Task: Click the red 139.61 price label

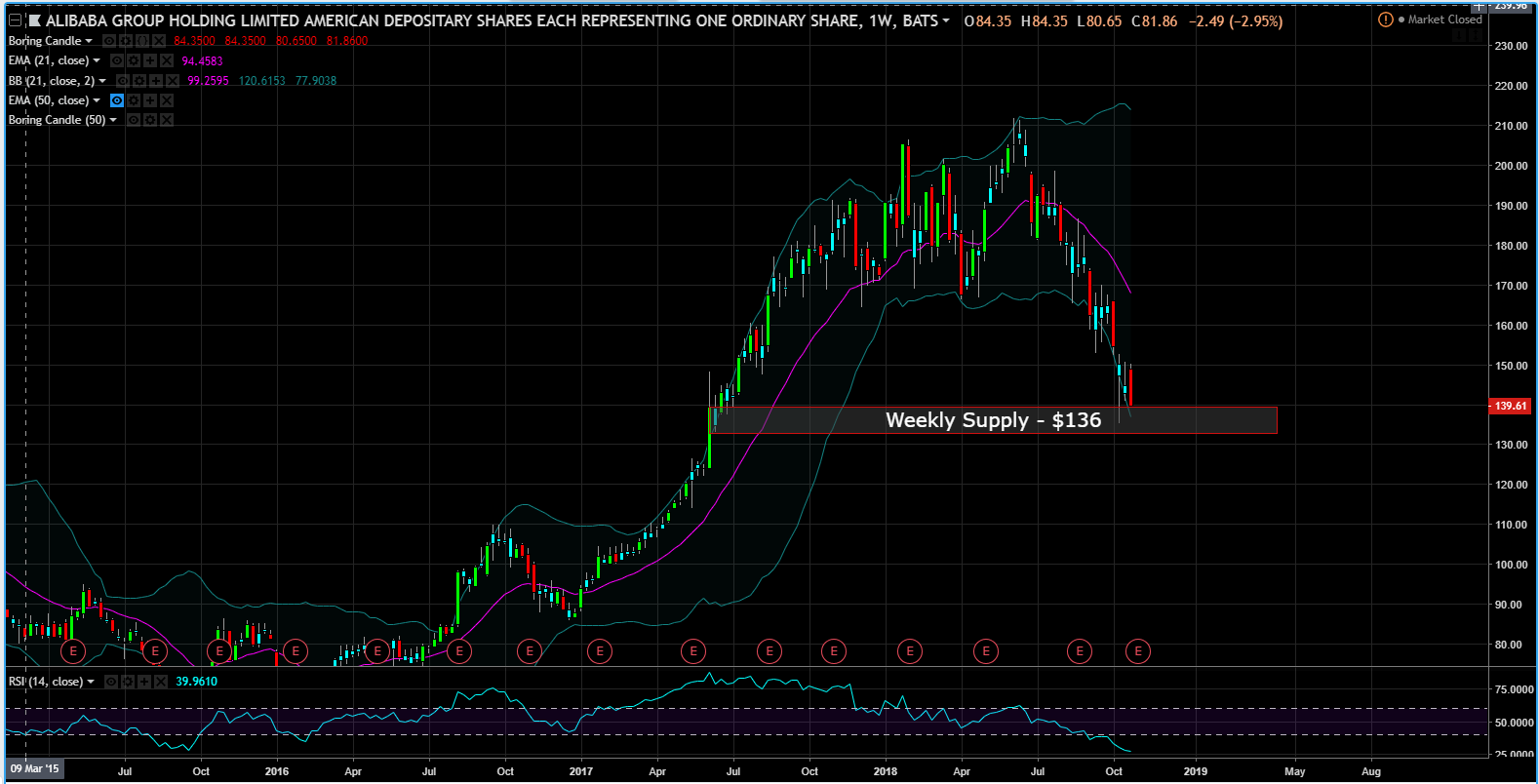Action: [1510, 406]
